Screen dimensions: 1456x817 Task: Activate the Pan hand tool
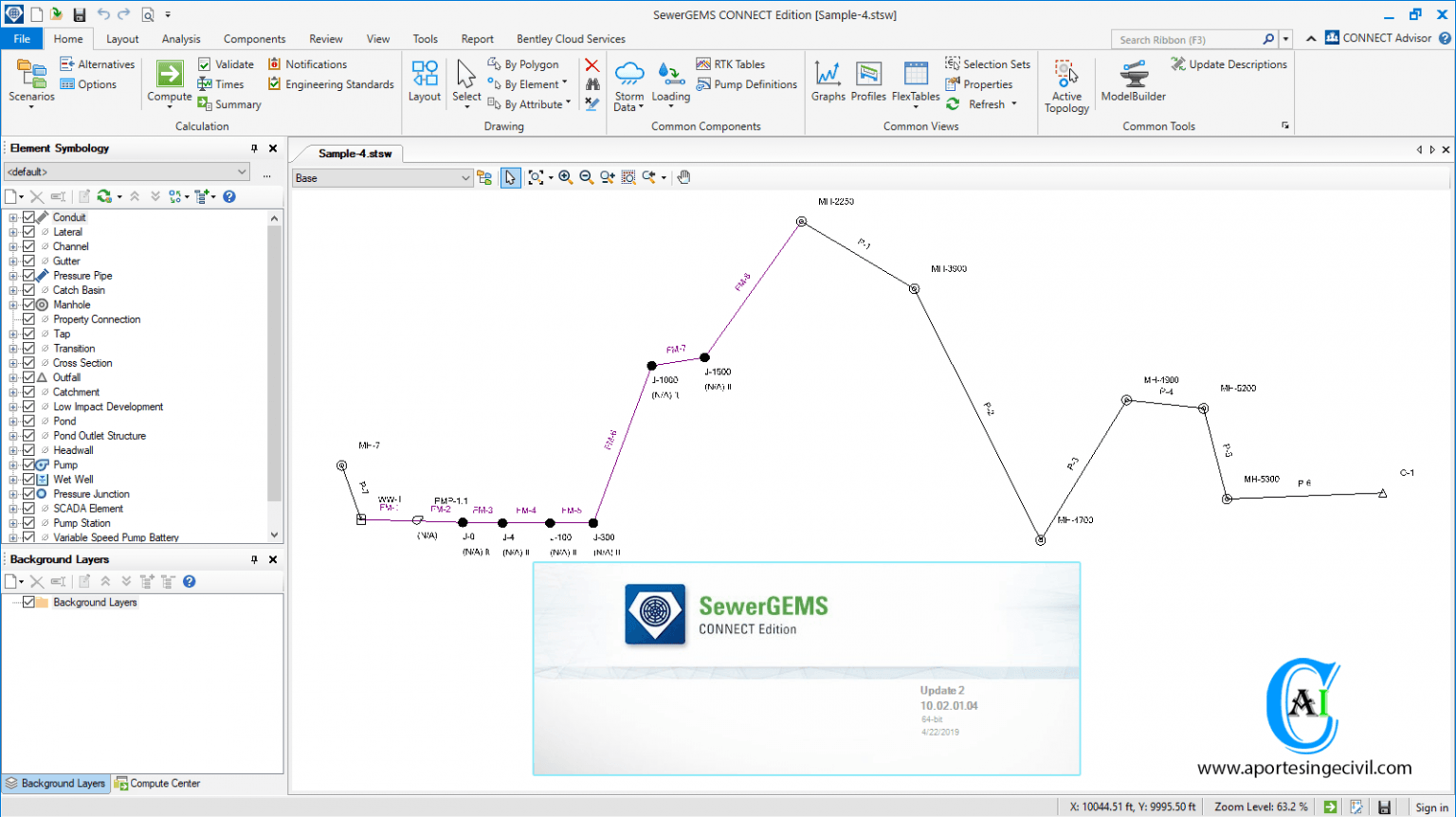click(x=683, y=177)
